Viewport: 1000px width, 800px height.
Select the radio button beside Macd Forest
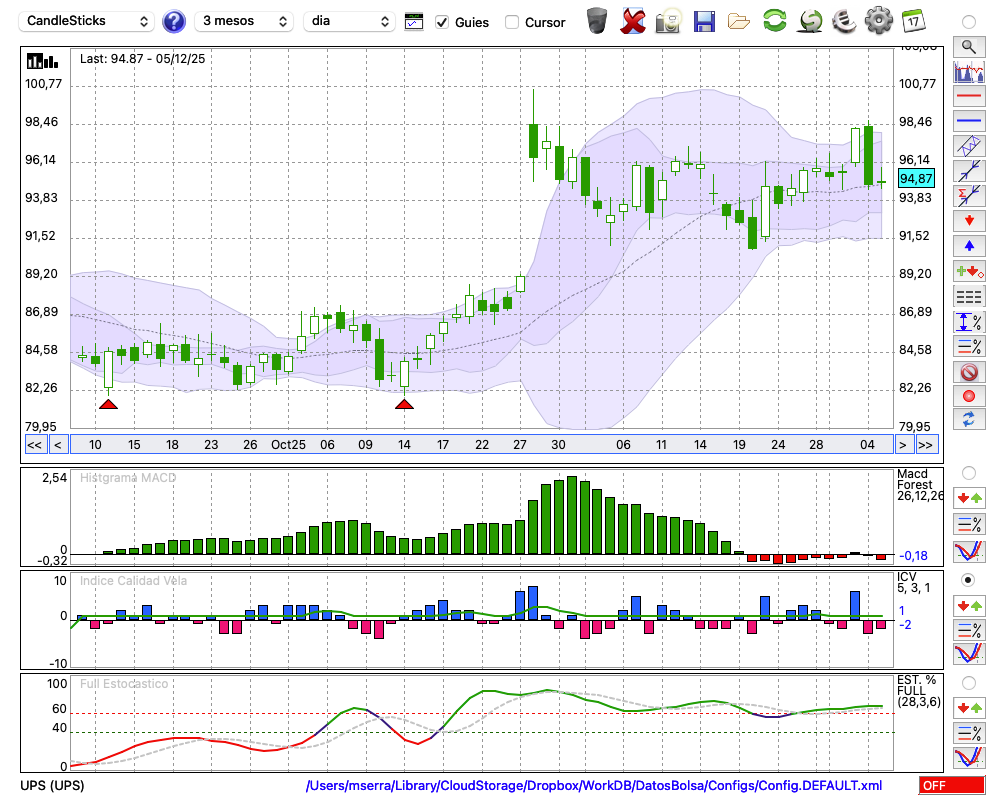point(968,472)
